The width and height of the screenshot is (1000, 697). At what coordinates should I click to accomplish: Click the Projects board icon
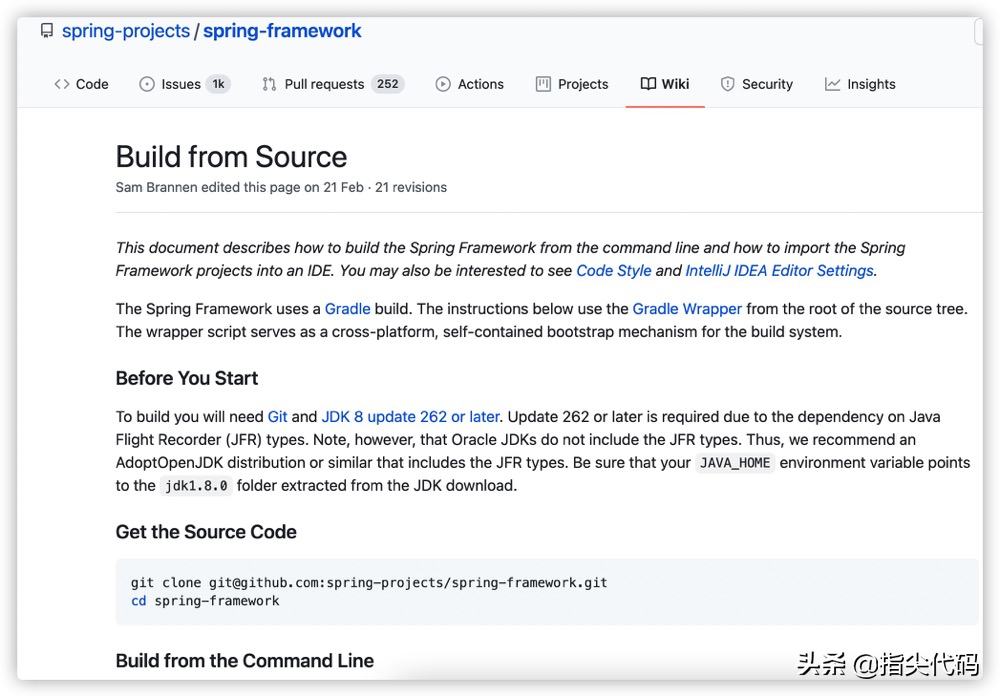click(x=543, y=84)
